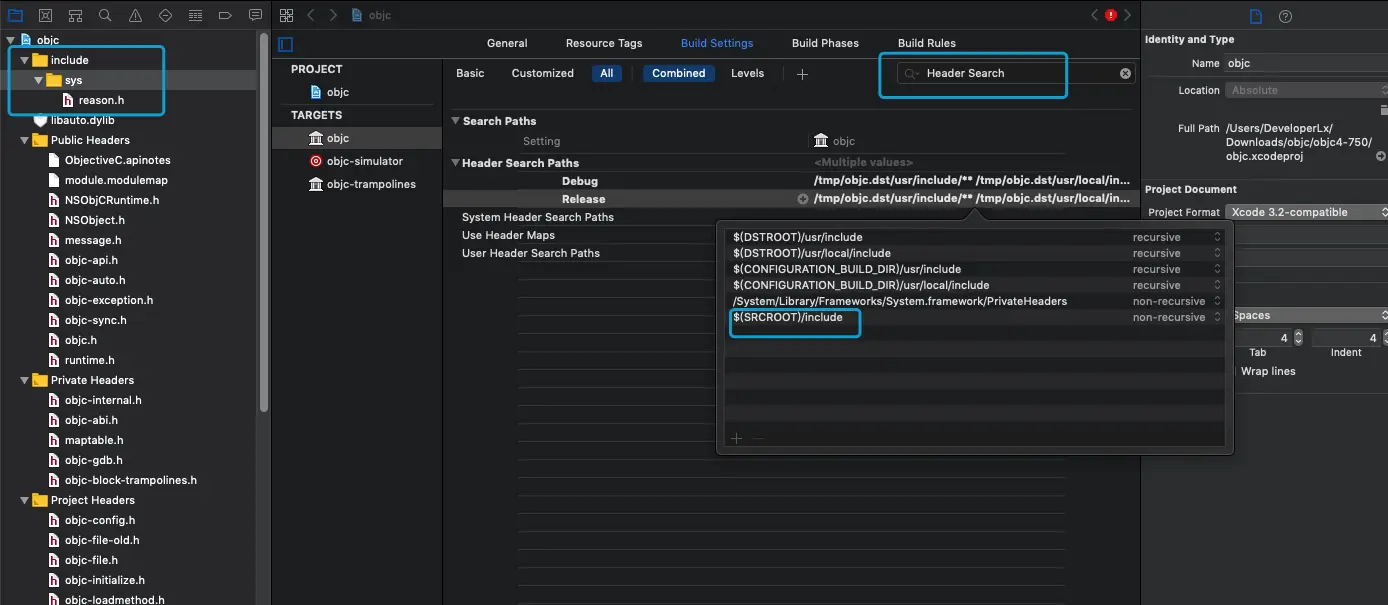The width and height of the screenshot is (1388, 605).
Task: Open the Symbol navigator
Action: click(x=75, y=16)
